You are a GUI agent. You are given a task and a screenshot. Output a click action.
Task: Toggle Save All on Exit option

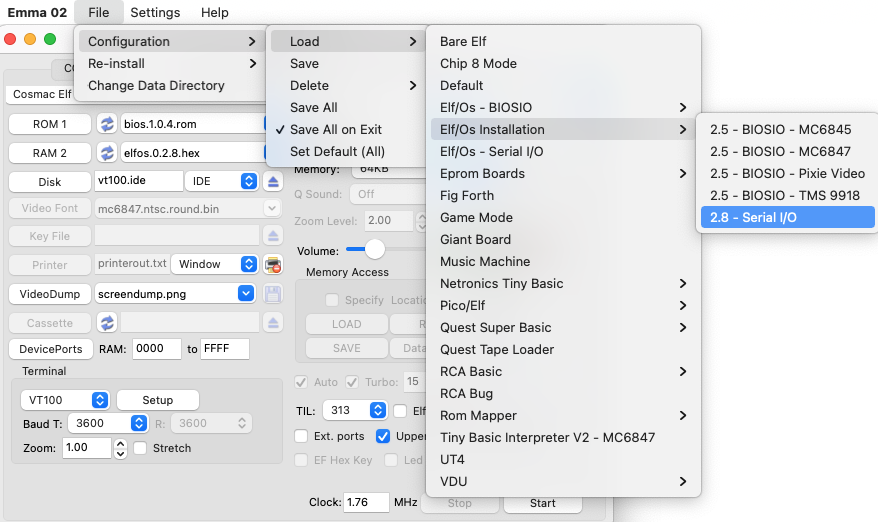tap(346, 129)
